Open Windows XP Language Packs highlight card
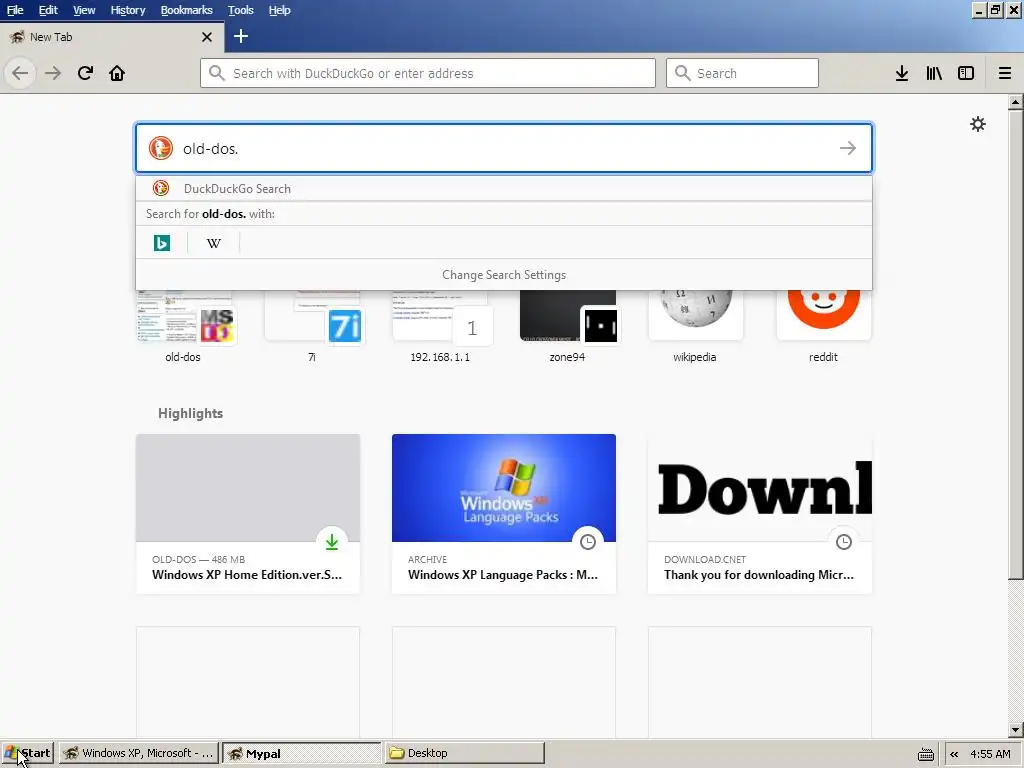This screenshot has width=1024, height=768. [504, 514]
